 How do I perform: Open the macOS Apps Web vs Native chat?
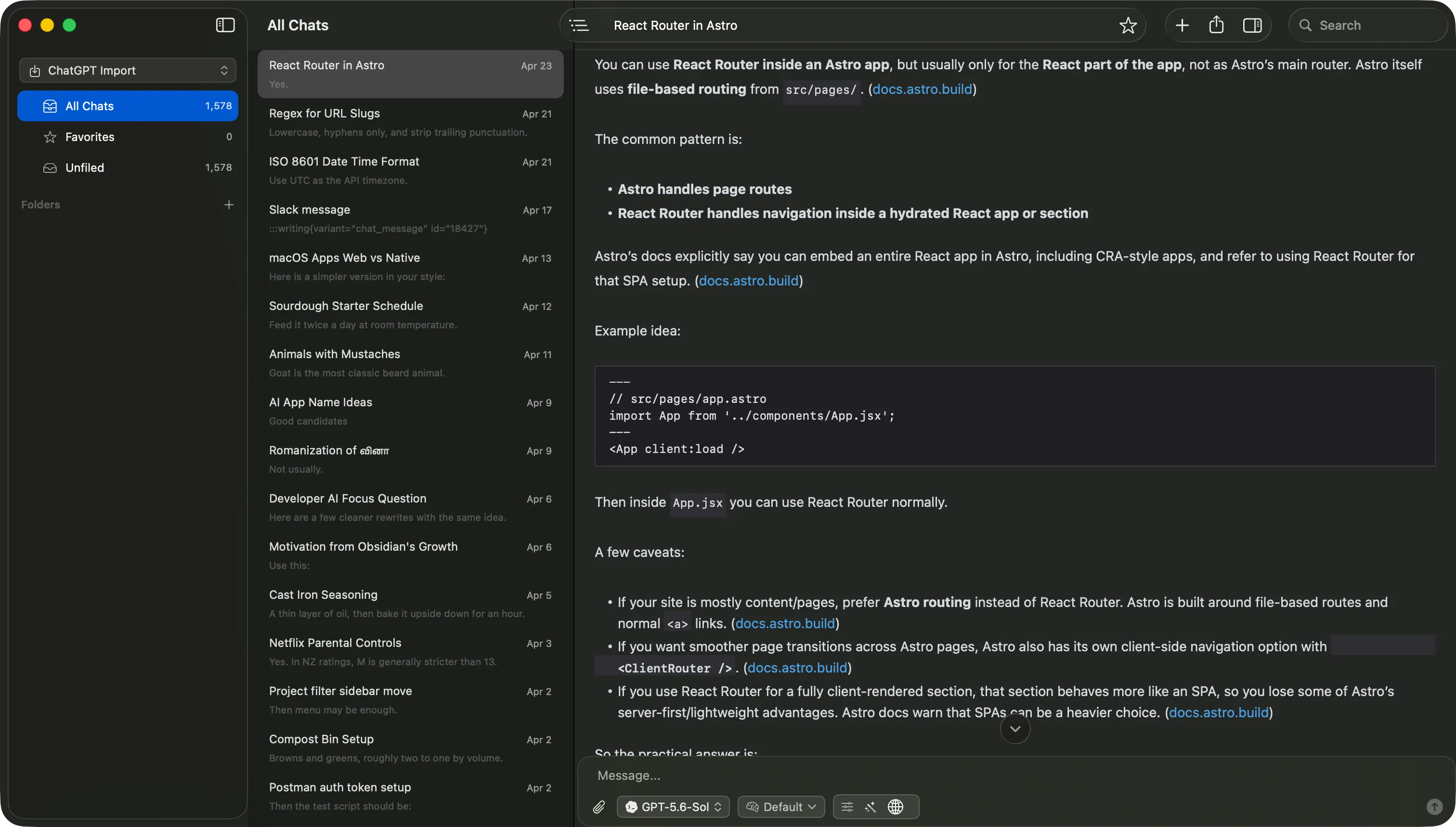pos(410,266)
